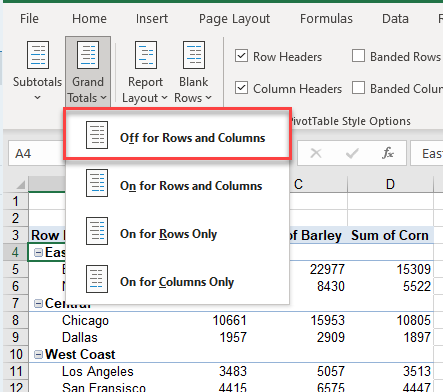The image size is (443, 392).
Task: Click the cell with value 15953
Action: click(x=327, y=320)
